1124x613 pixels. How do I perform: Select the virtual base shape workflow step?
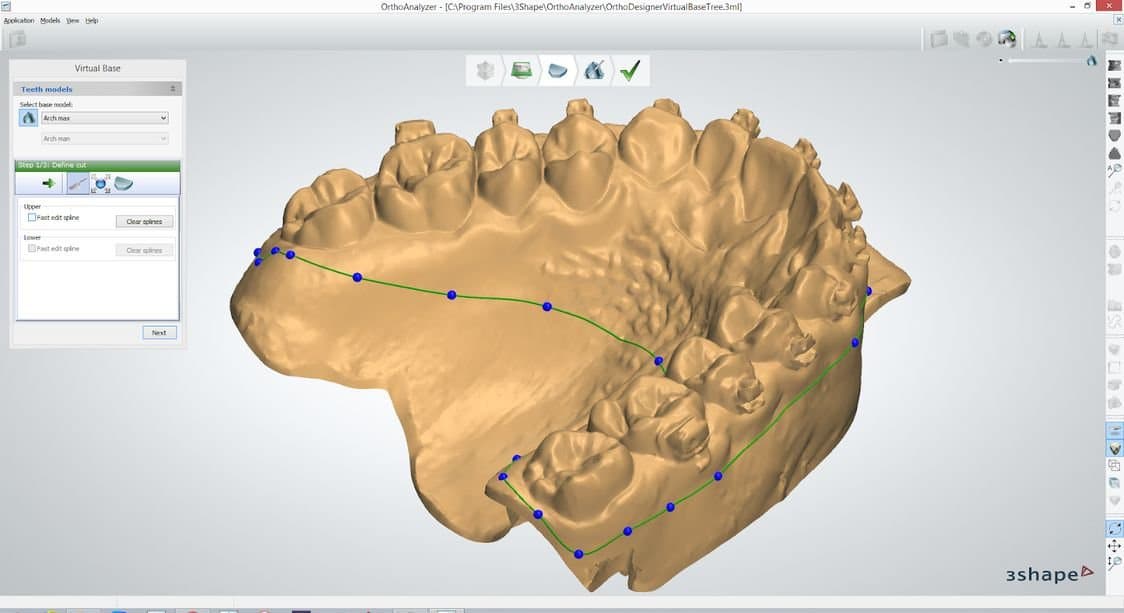pos(559,70)
